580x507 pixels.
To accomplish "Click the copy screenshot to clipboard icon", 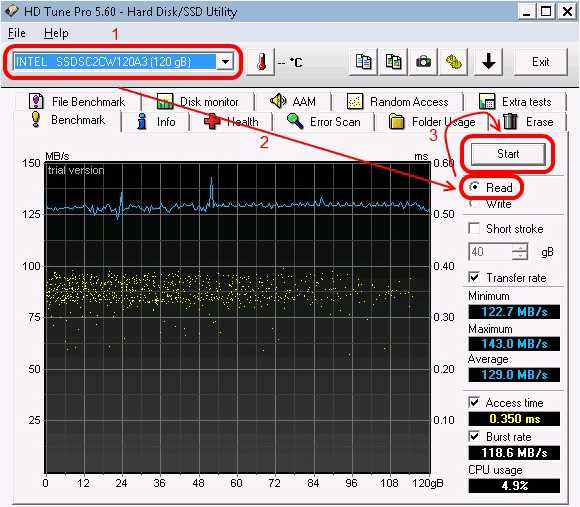I will [393, 62].
